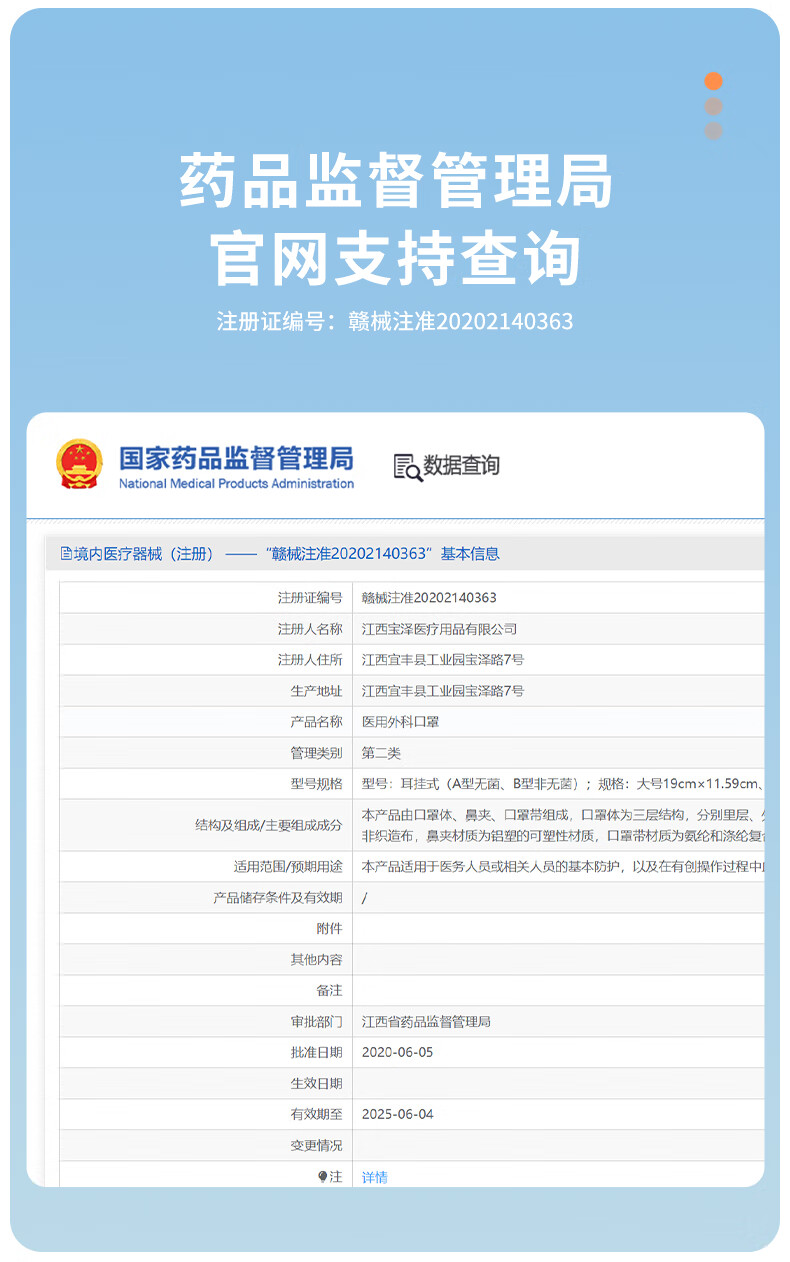Click value 医用外科口罩
This screenshot has height=1262, width=790.
(x=401, y=722)
